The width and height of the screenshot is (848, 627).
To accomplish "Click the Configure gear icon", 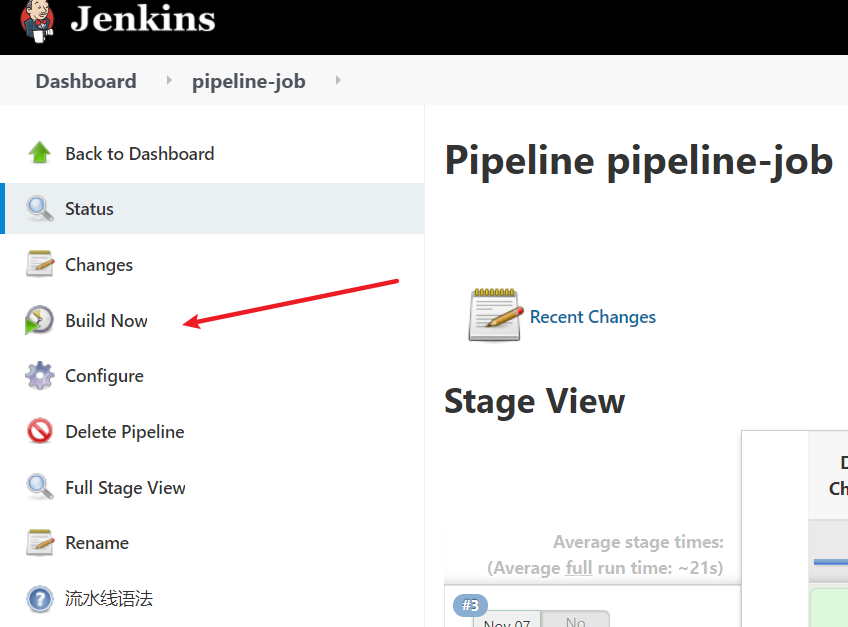I will [40, 375].
